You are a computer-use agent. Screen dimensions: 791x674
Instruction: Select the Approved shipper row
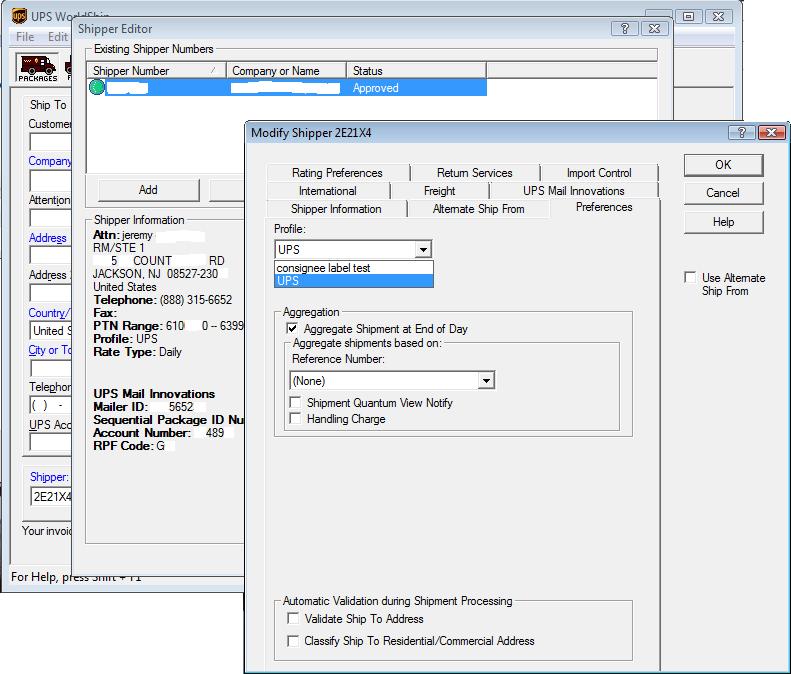coord(287,88)
